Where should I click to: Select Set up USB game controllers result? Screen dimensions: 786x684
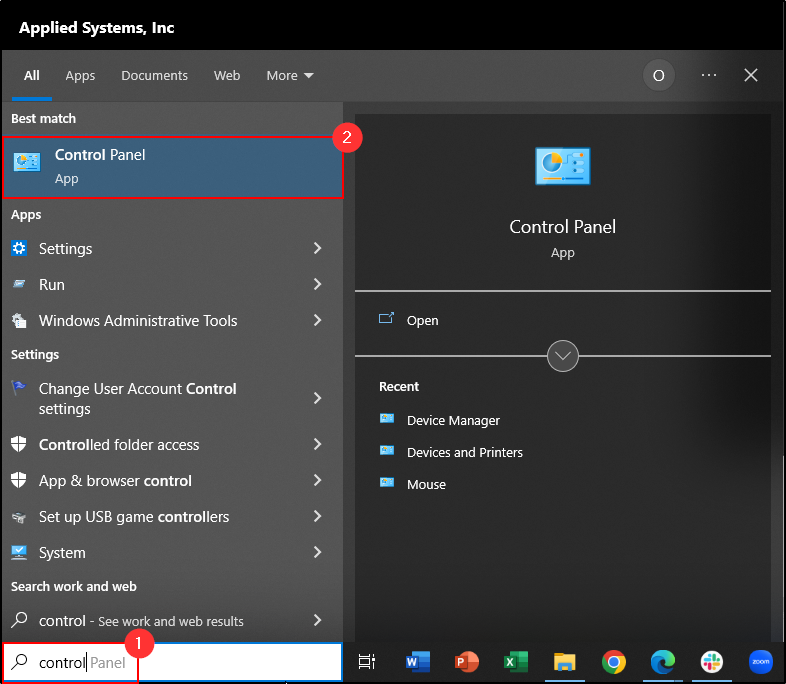(173, 516)
